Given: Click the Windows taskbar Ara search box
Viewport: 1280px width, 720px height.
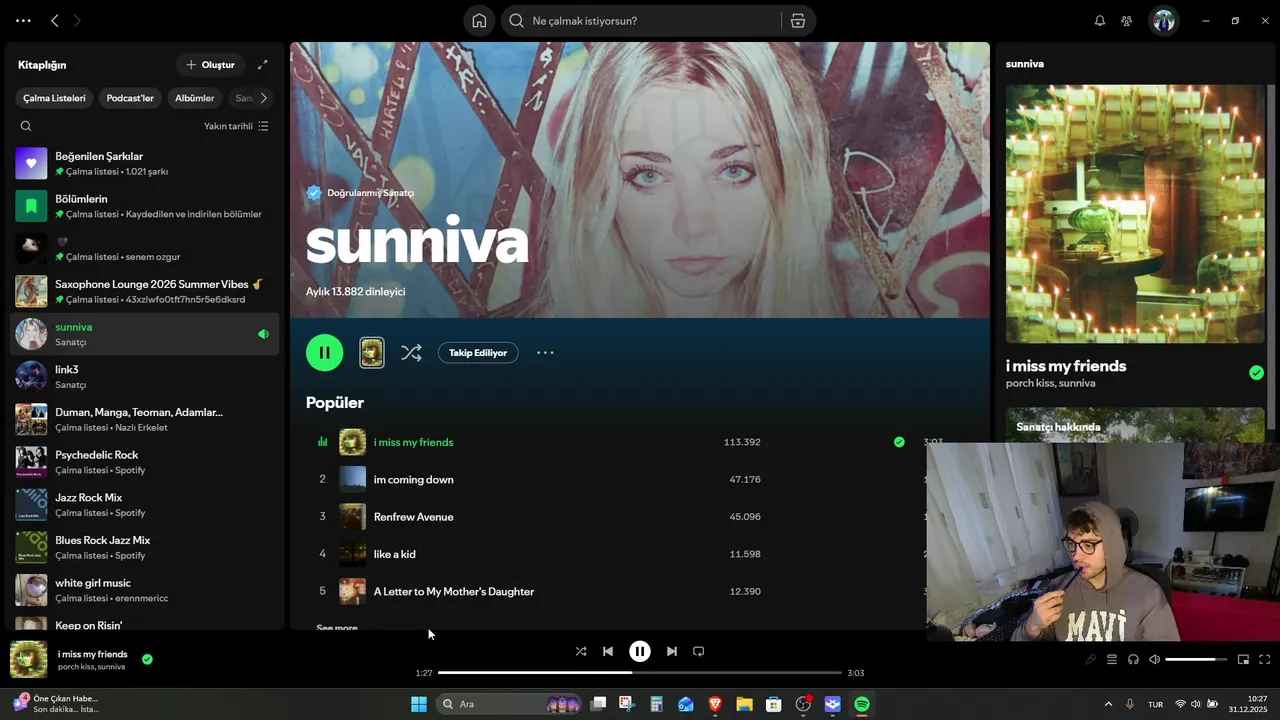Looking at the screenshot, I should click(x=510, y=704).
